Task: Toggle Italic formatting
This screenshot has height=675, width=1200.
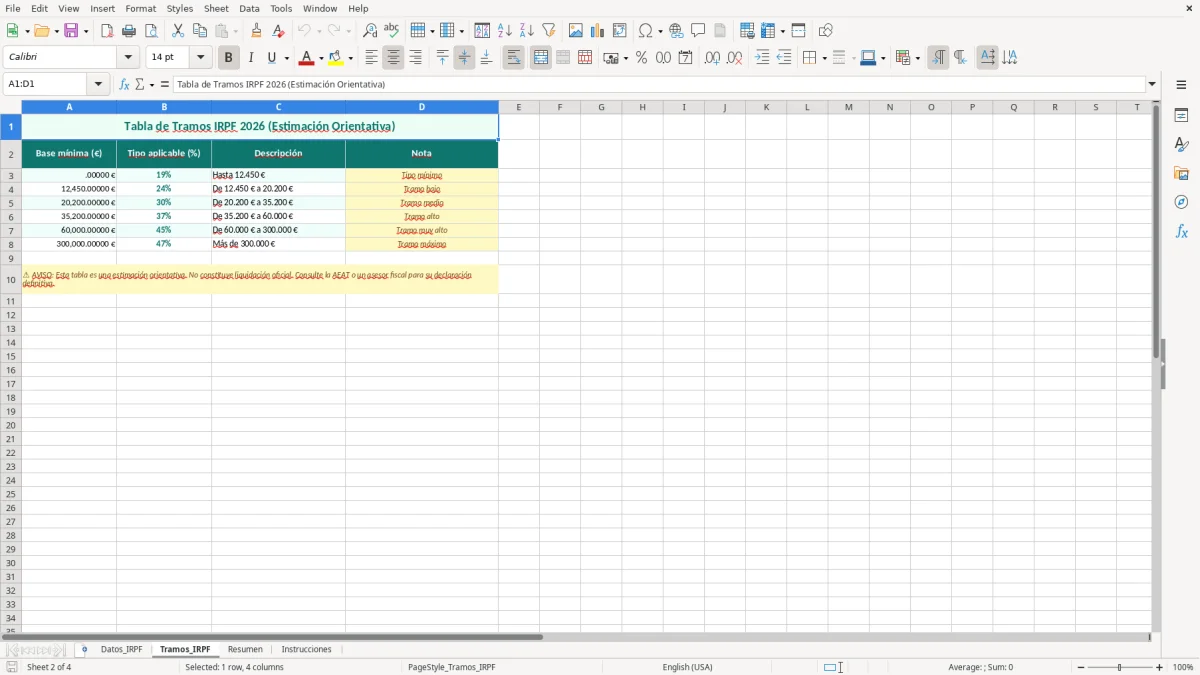Action: 250,58
